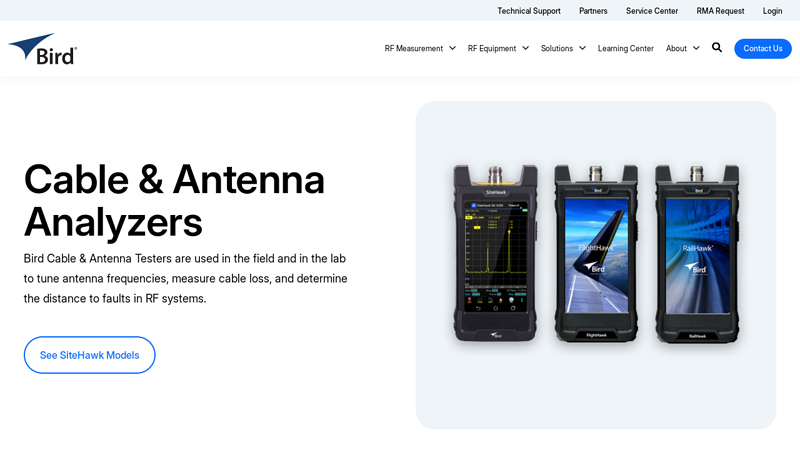The width and height of the screenshot is (800, 450).
Task: Click the Bird logo in the header
Action: [43, 49]
